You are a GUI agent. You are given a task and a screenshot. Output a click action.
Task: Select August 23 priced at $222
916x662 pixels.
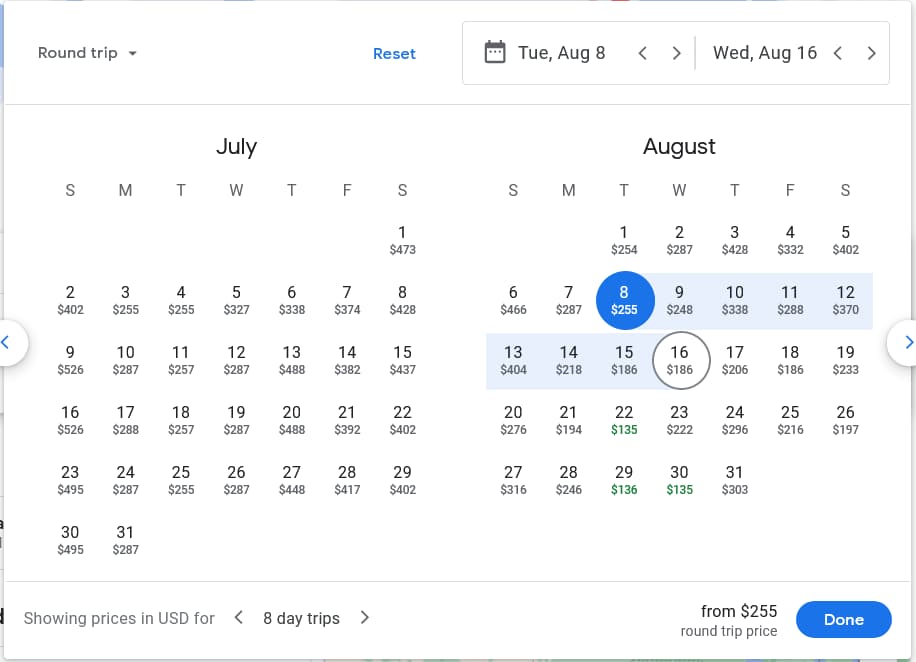click(x=679, y=420)
